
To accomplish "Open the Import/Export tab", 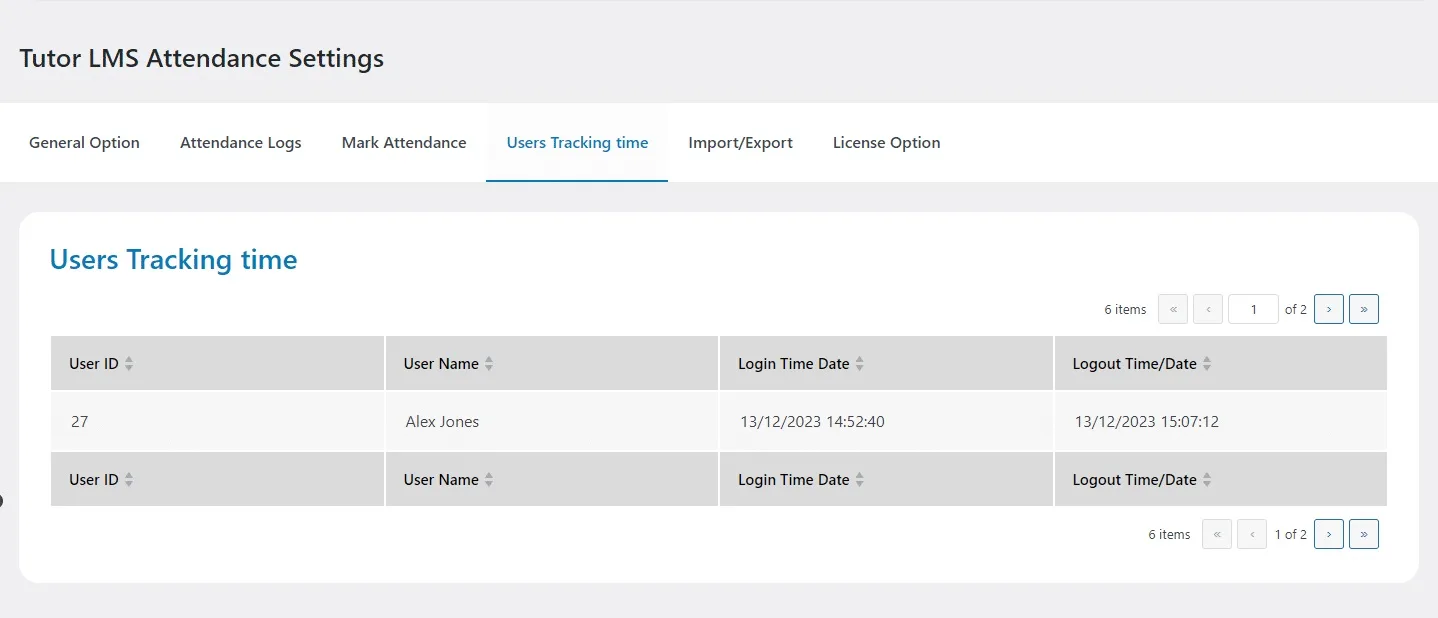I will tap(740, 142).
